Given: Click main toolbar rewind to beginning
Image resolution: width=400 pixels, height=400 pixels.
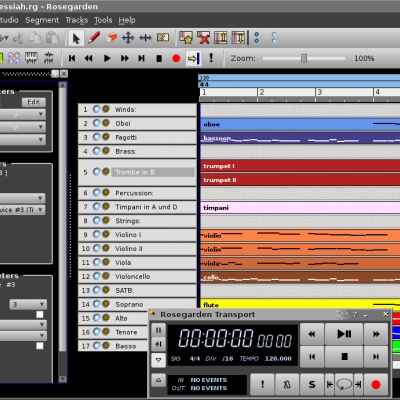Looking at the screenshot, I should click(72, 58).
